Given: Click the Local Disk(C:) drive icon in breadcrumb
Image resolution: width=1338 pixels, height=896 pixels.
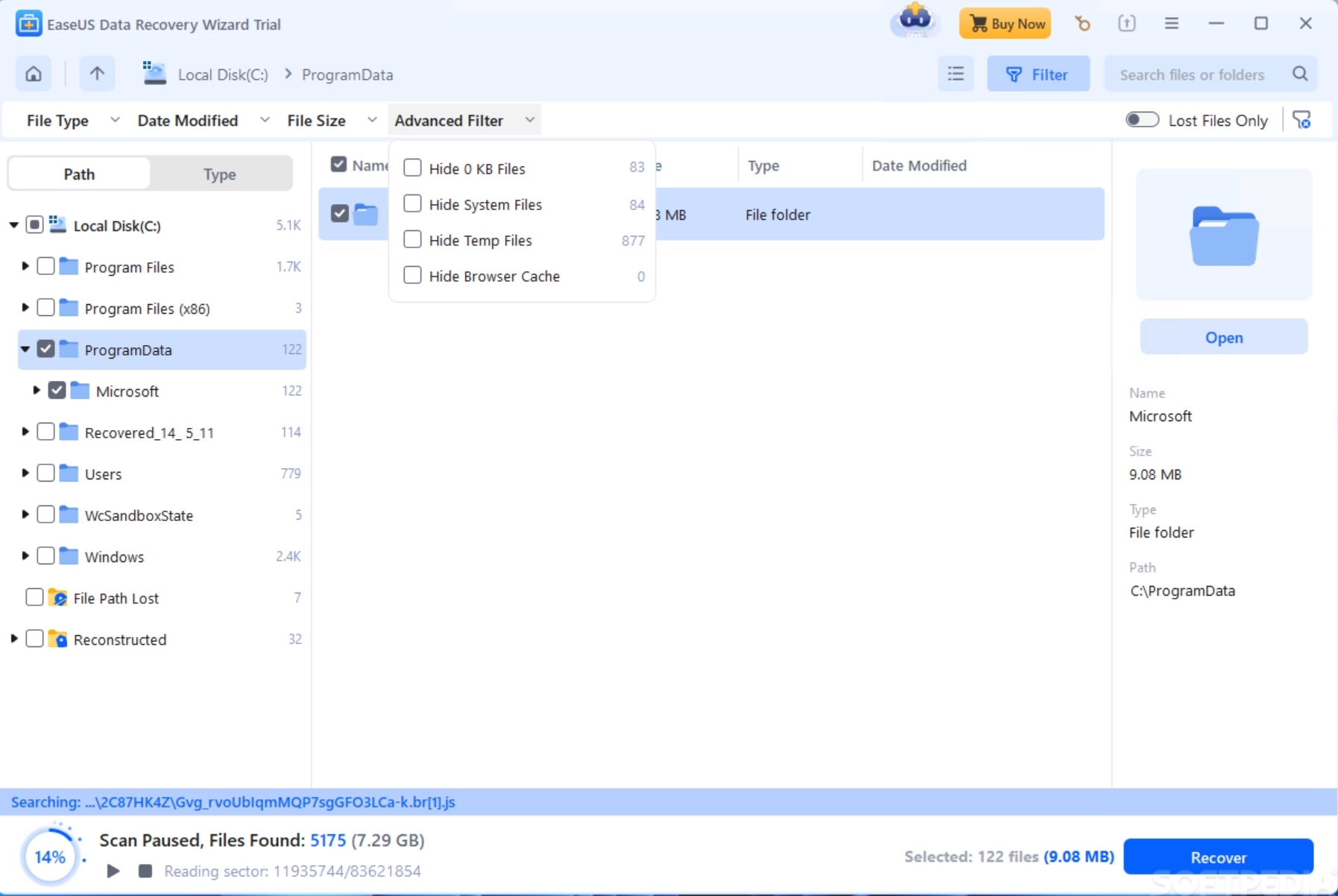Looking at the screenshot, I should pyautogui.click(x=154, y=73).
